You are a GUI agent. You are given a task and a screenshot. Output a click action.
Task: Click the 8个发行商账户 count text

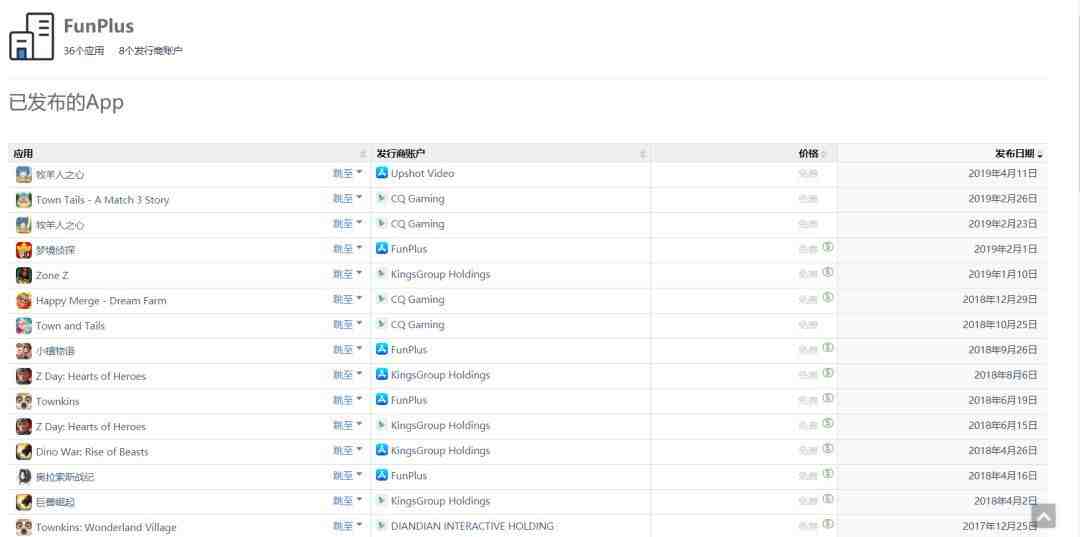click(151, 50)
